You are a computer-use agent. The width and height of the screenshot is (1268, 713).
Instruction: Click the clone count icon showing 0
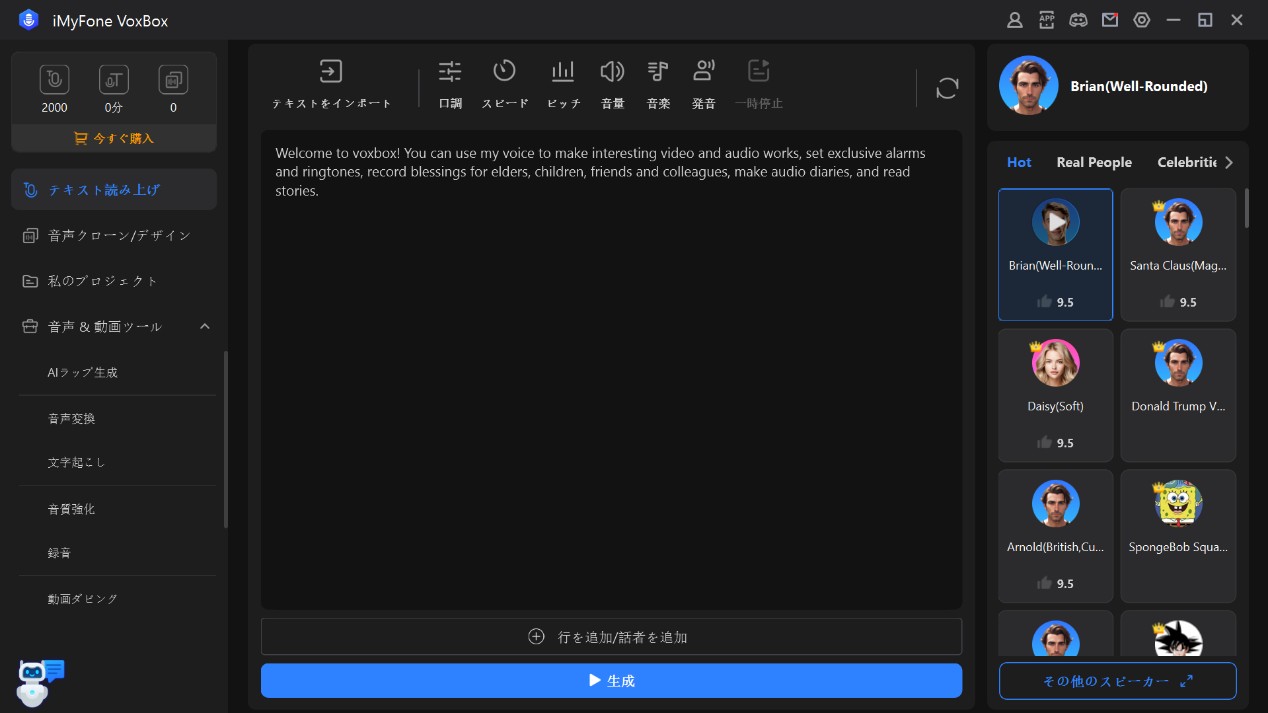(x=173, y=79)
